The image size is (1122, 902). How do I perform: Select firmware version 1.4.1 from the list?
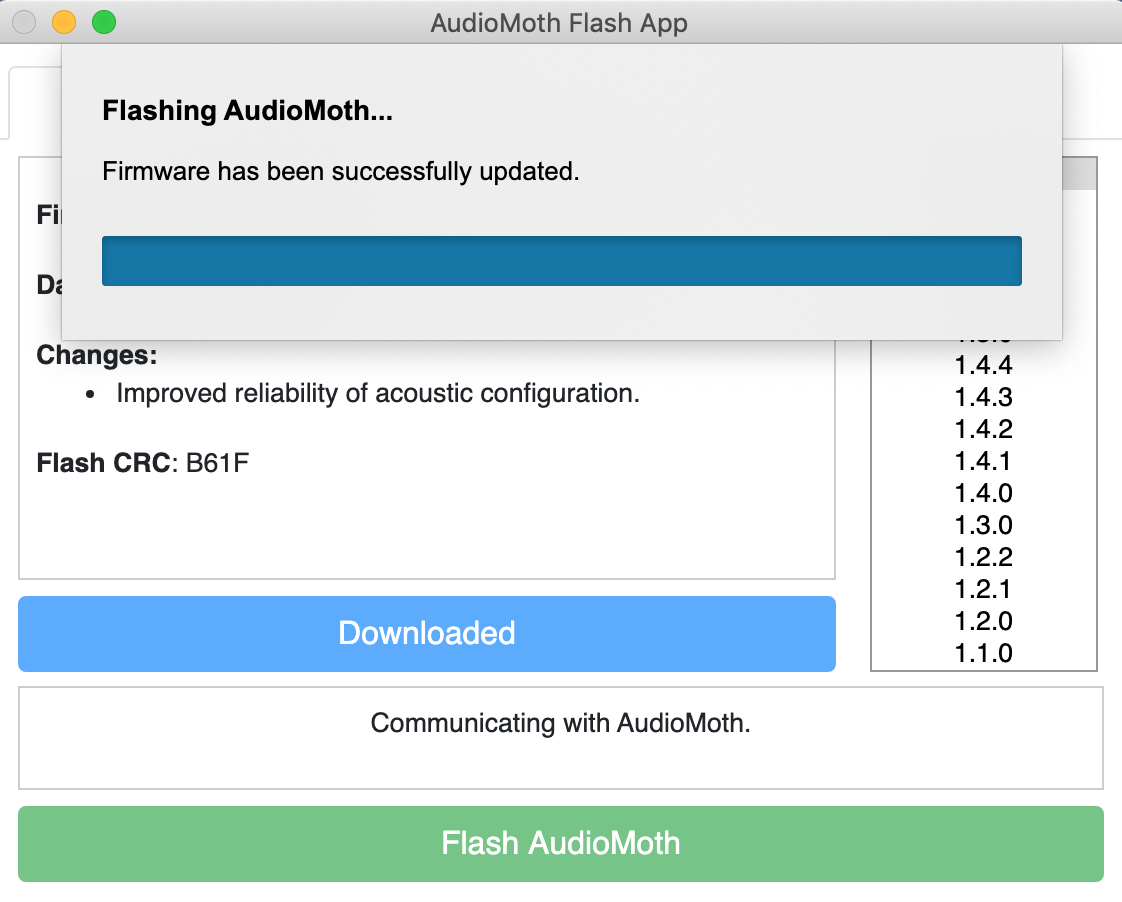[981, 461]
